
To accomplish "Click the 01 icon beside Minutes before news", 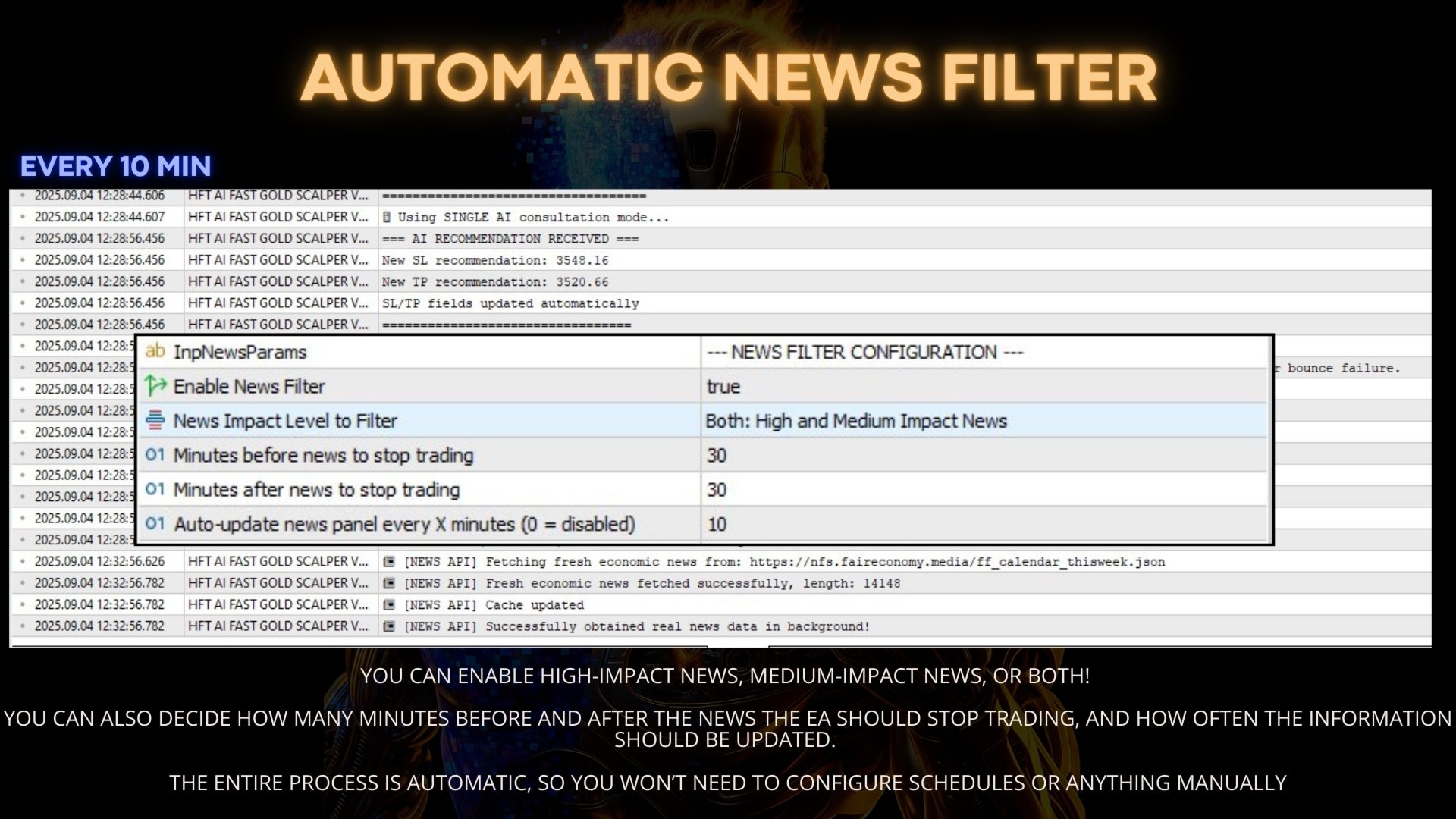I will point(155,455).
